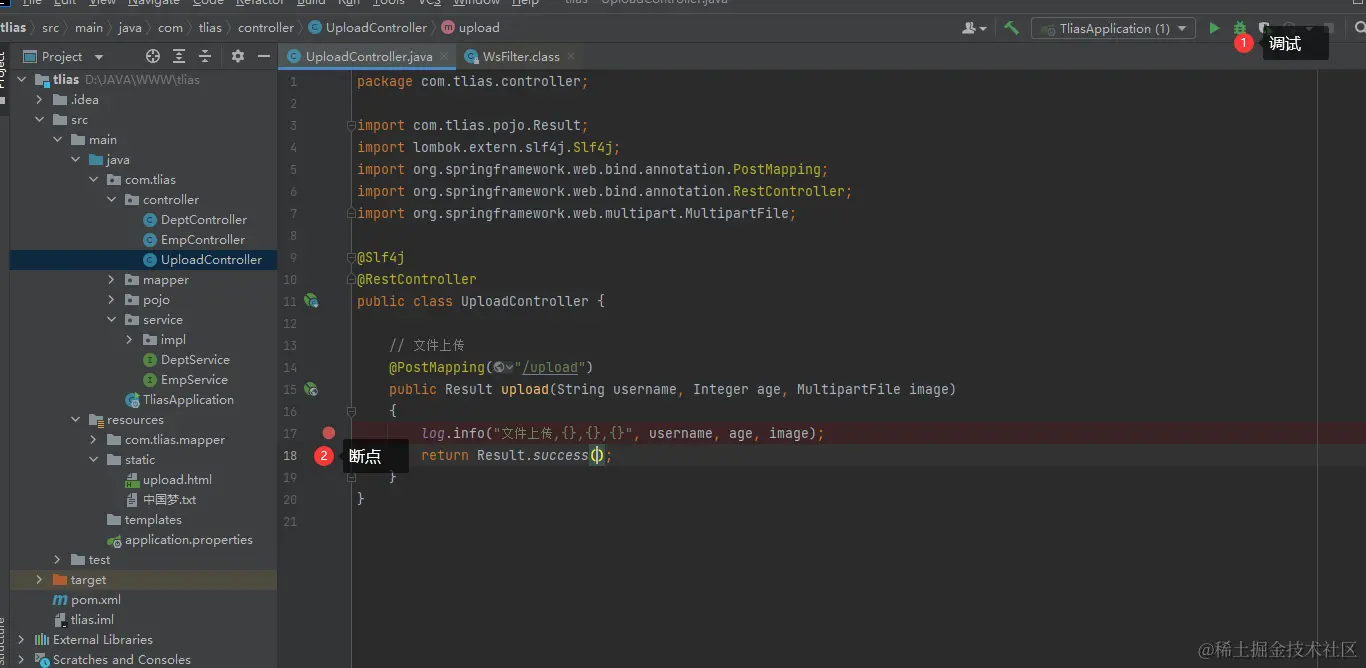This screenshot has width=1366, height=668.
Task: Click the controller breadcrumb segment
Action: click(266, 28)
